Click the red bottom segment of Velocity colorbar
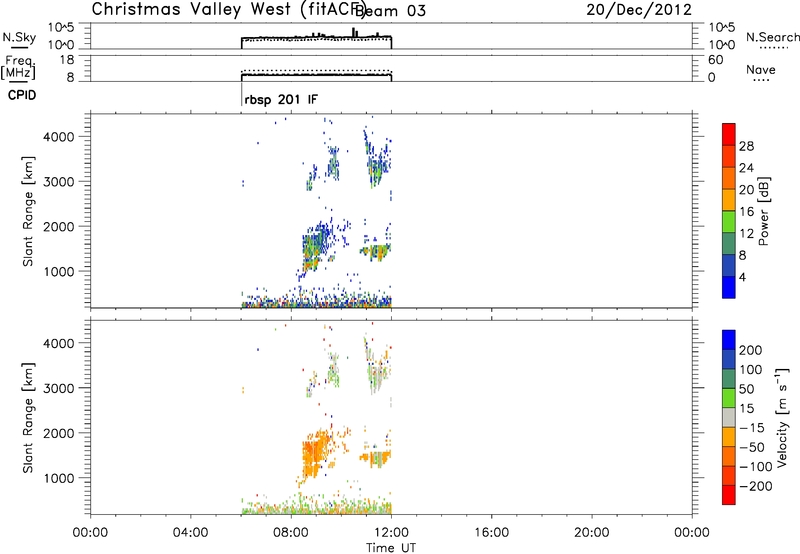Viewport: 800px width, 554px height. point(729,495)
